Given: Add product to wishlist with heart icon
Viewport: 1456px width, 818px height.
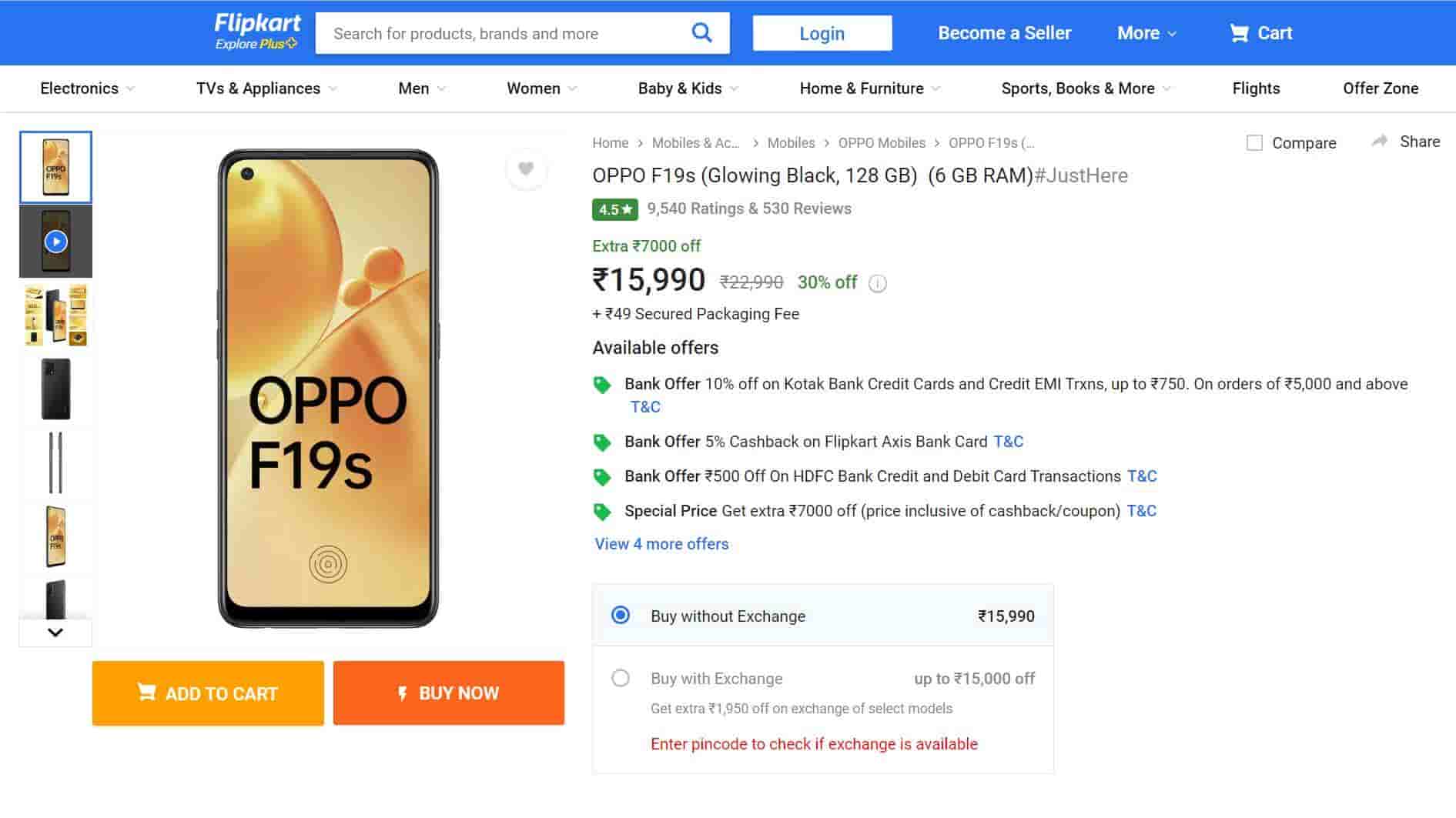Looking at the screenshot, I should pos(526,169).
